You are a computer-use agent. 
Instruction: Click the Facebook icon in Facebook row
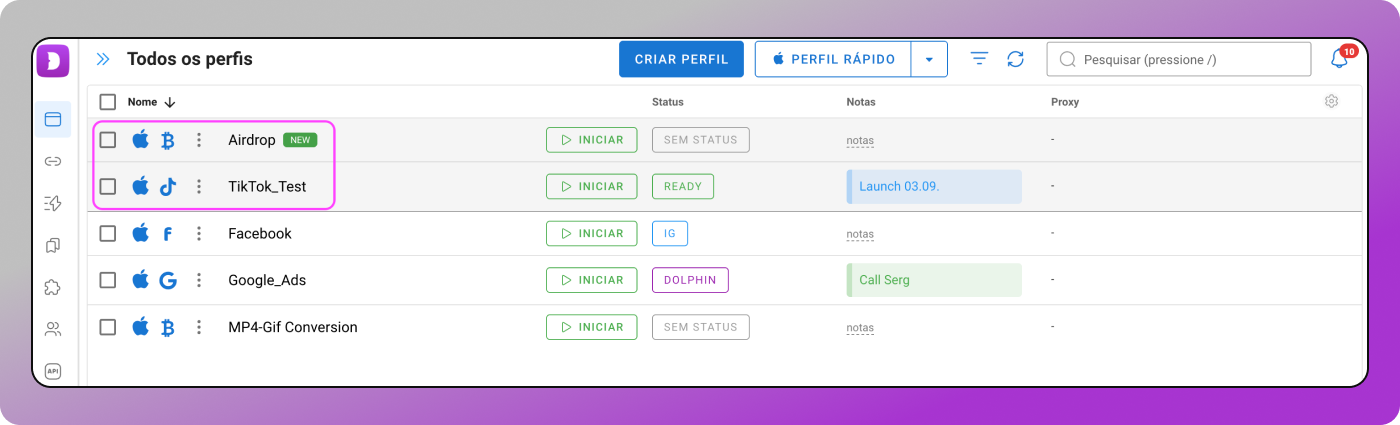[168, 234]
